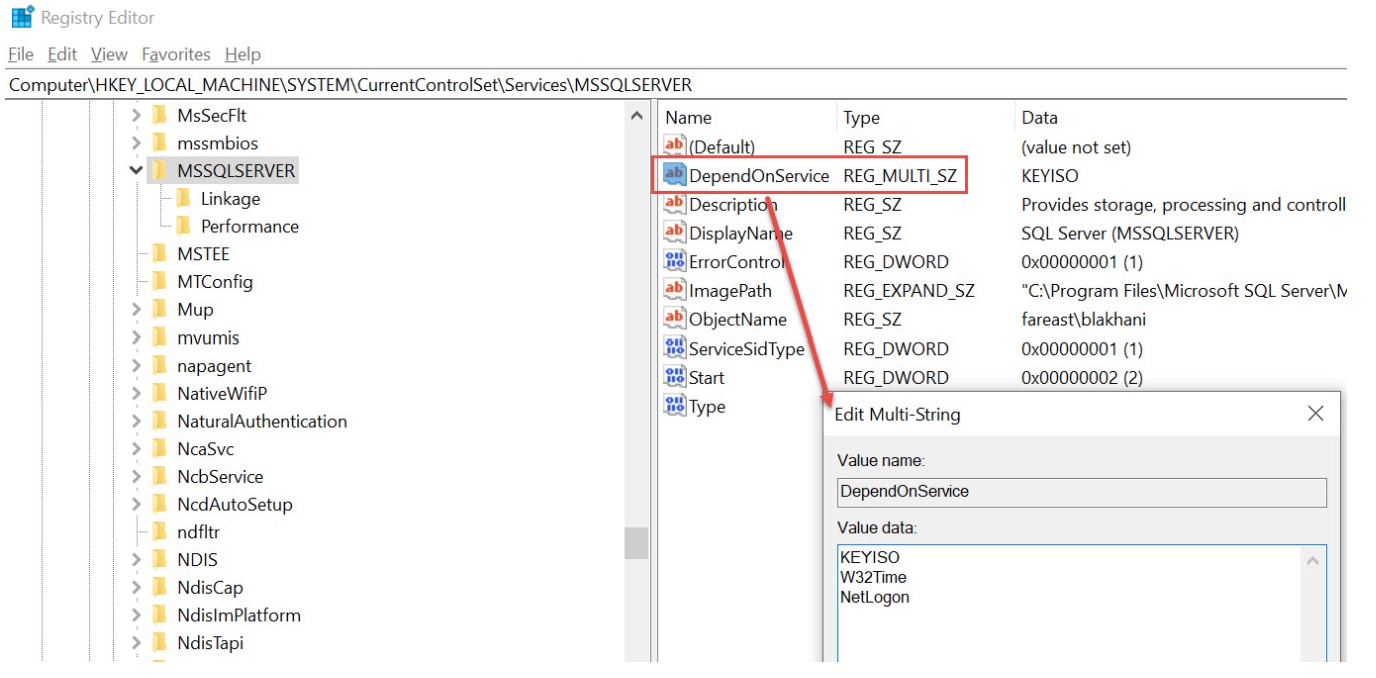
Task: Expand the mvumis tree node
Action: coord(136,338)
